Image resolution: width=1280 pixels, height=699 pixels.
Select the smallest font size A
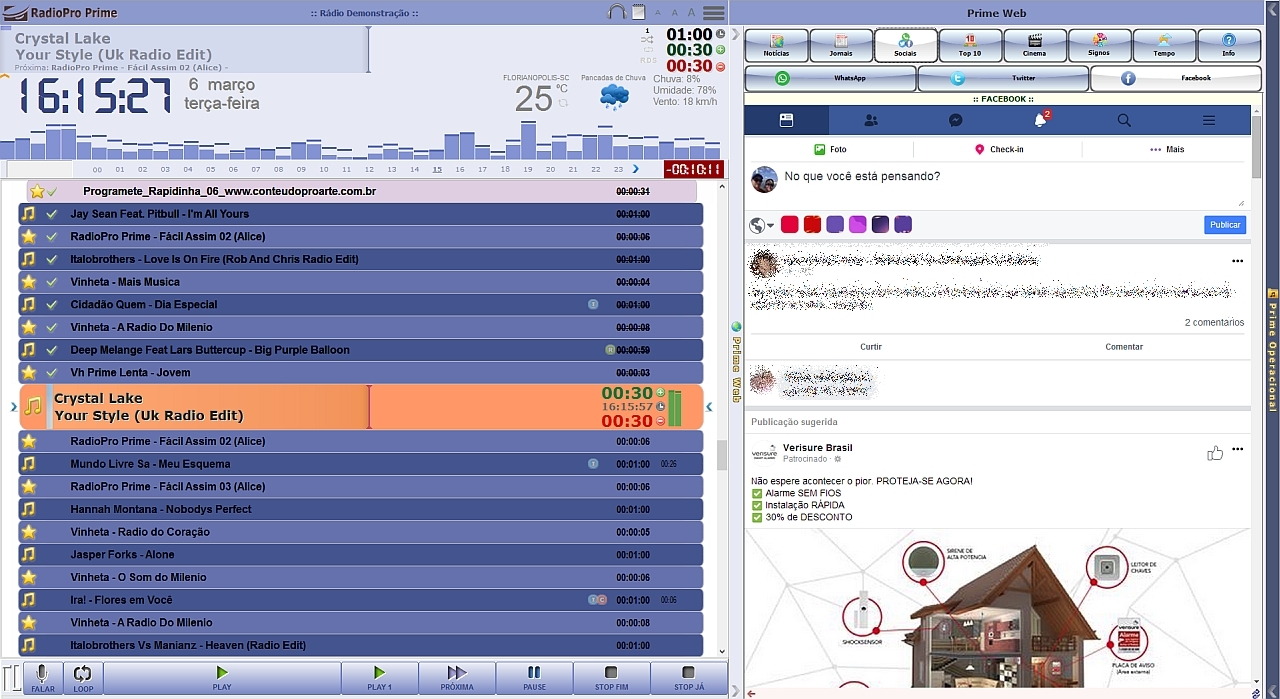(657, 14)
